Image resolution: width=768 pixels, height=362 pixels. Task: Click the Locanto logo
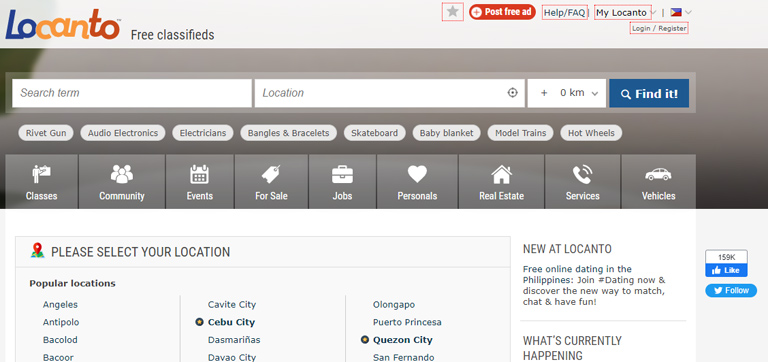(x=62, y=24)
